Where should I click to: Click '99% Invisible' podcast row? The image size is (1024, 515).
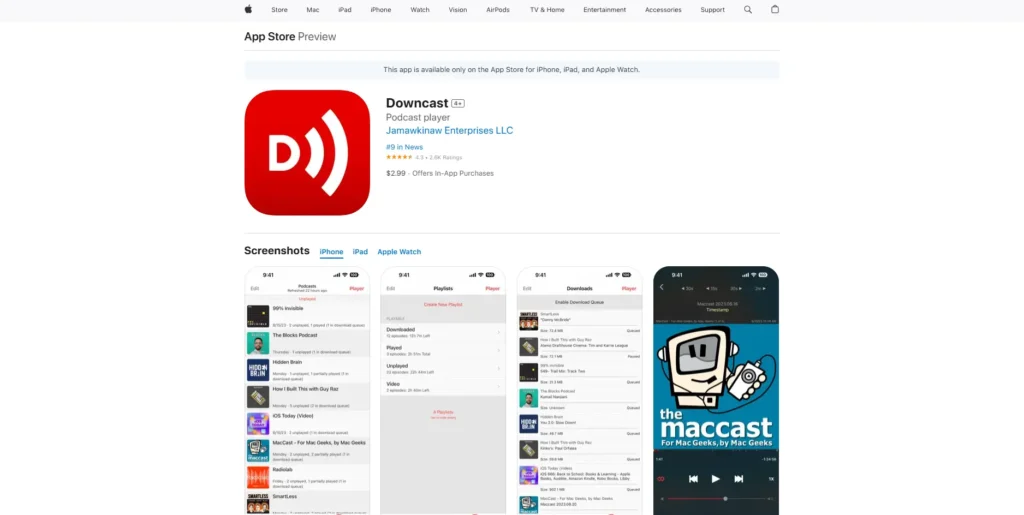coord(307,317)
